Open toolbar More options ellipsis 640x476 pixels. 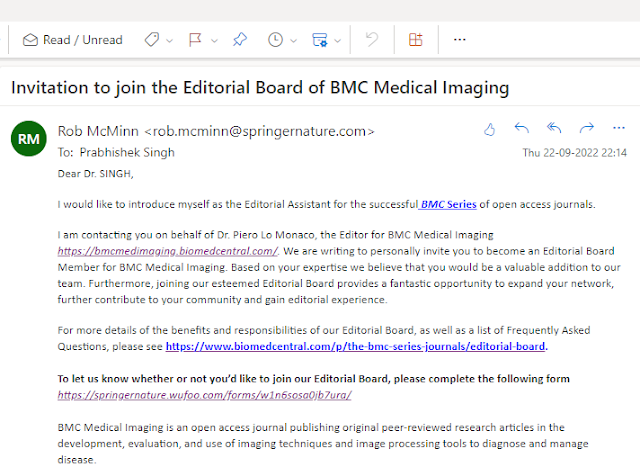point(460,40)
